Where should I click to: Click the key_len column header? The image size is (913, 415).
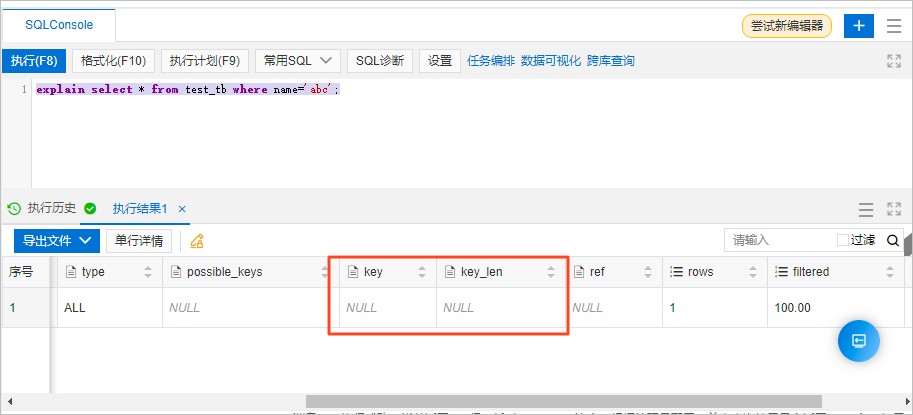click(x=501, y=272)
